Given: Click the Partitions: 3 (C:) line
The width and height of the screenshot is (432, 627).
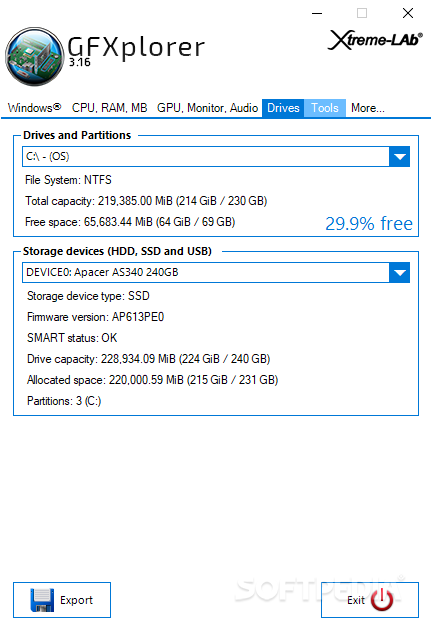Looking at the screenshot, I should point(64,401).
